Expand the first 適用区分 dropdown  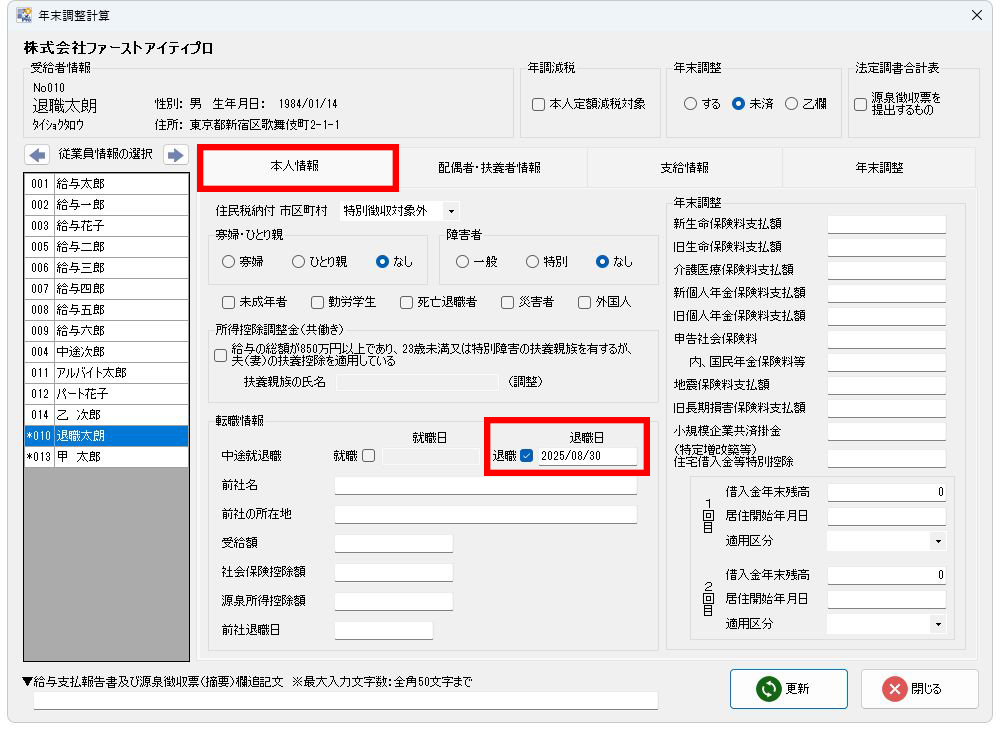tap(937, 541)
